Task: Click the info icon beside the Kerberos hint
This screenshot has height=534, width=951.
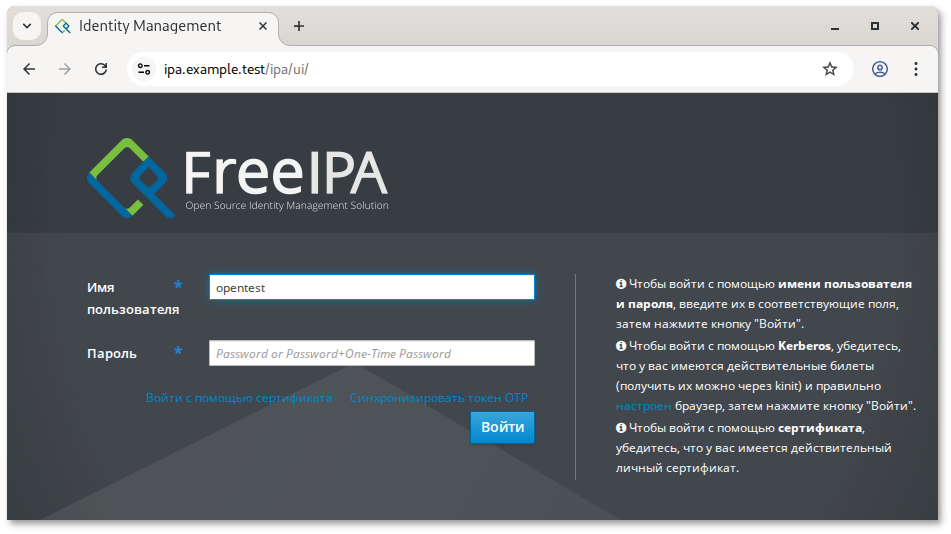Action: point(620,346)
